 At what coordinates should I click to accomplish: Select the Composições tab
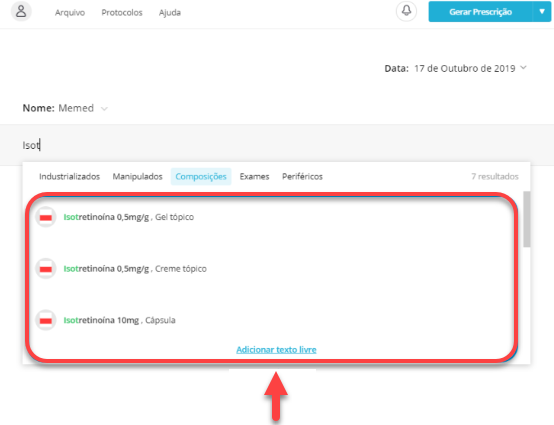[201, 176]
